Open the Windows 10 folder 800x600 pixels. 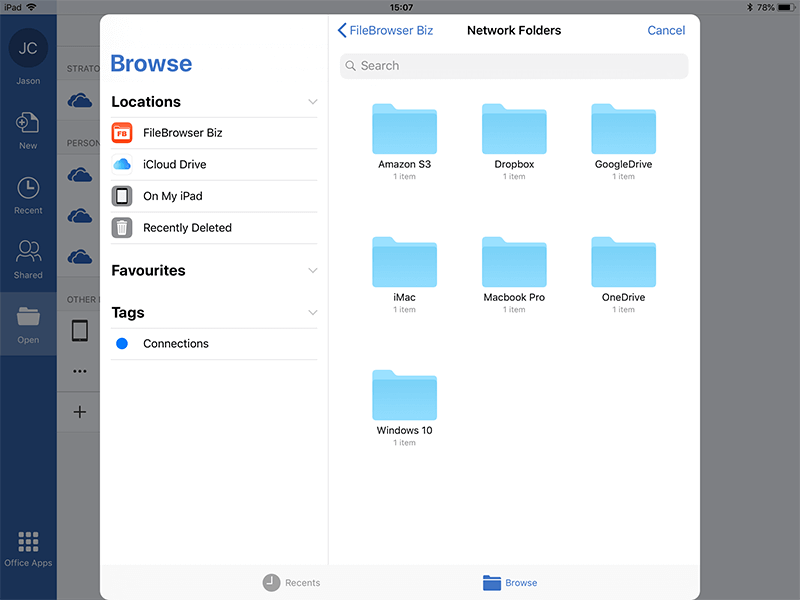[405, 395]
